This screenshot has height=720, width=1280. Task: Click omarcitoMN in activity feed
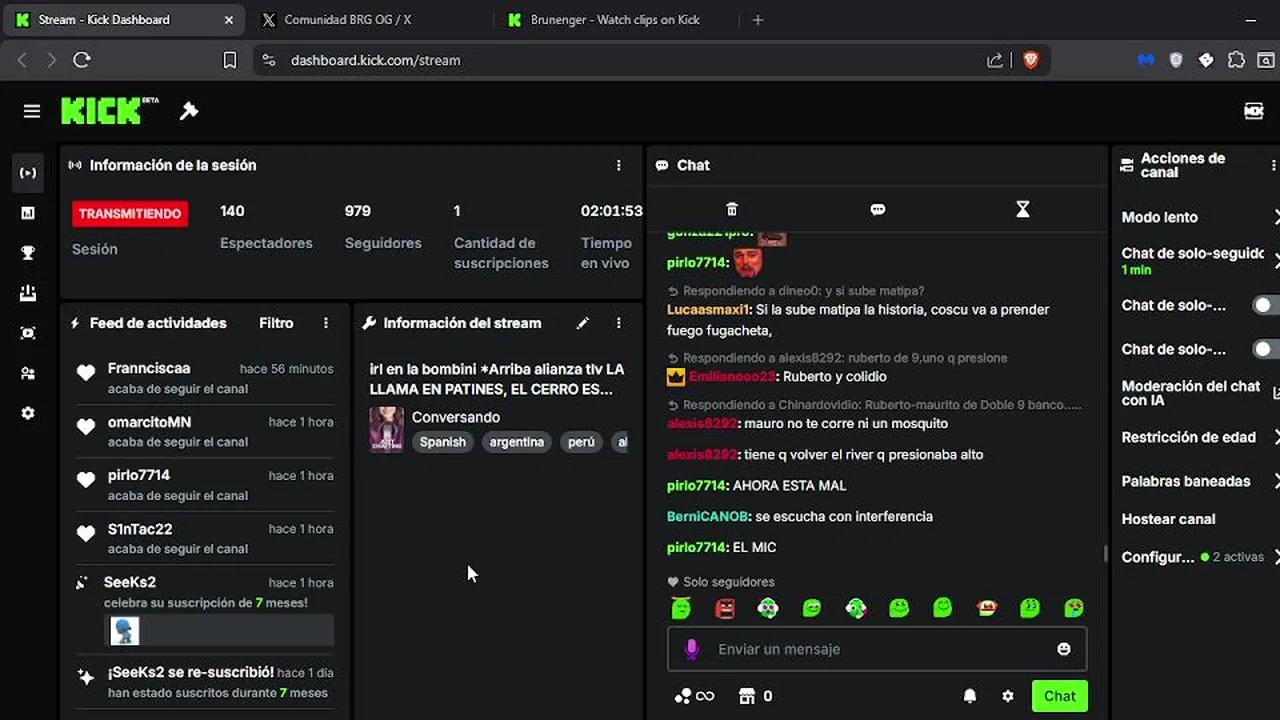coord(149,422)
